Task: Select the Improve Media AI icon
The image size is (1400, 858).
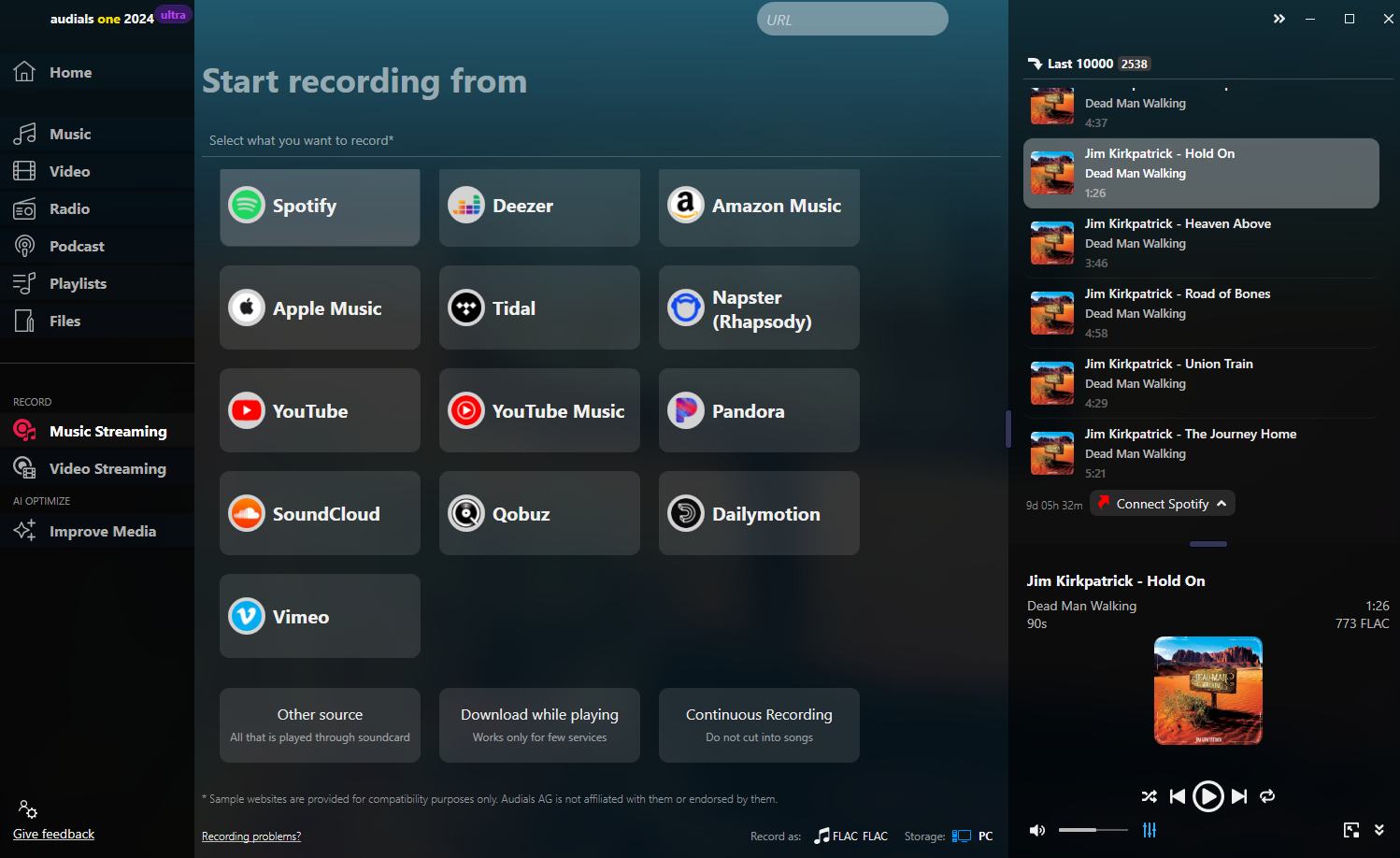Action: (25, 531)
